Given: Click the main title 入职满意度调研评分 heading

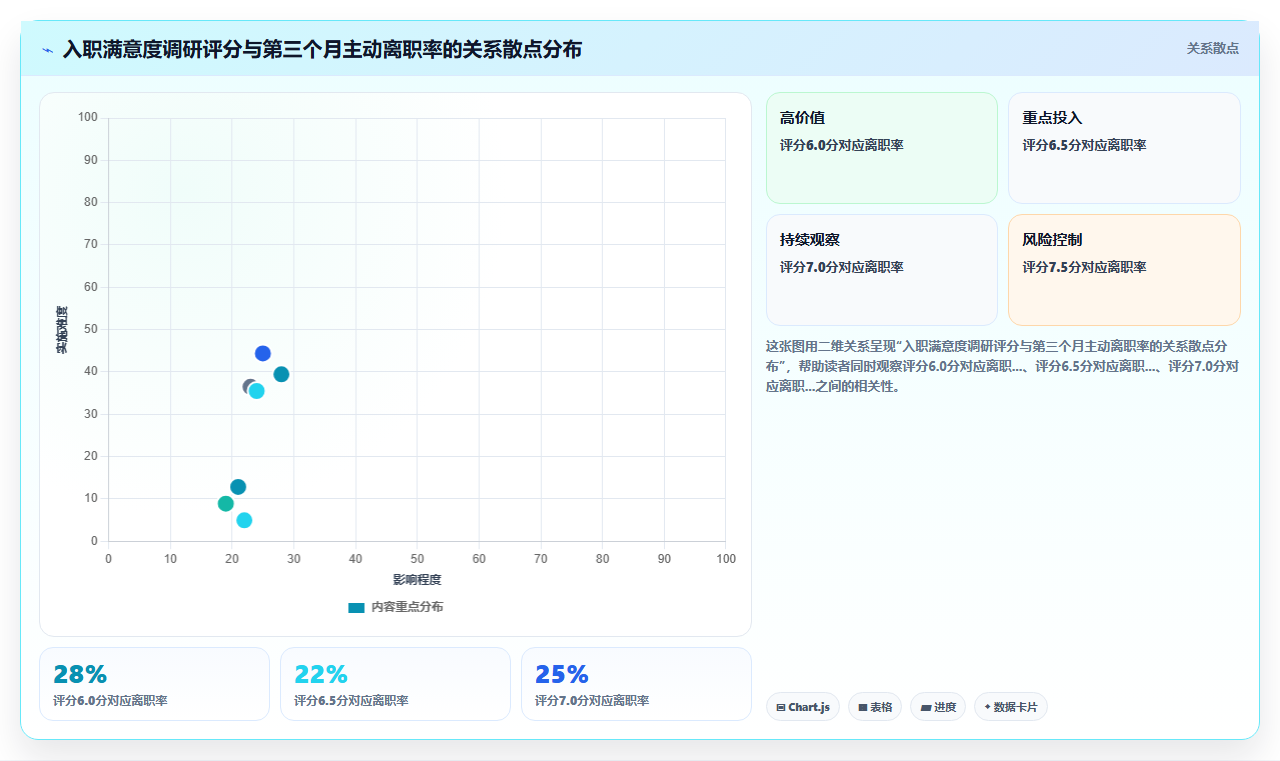Looking at the screenshot, I should point(322,49).
